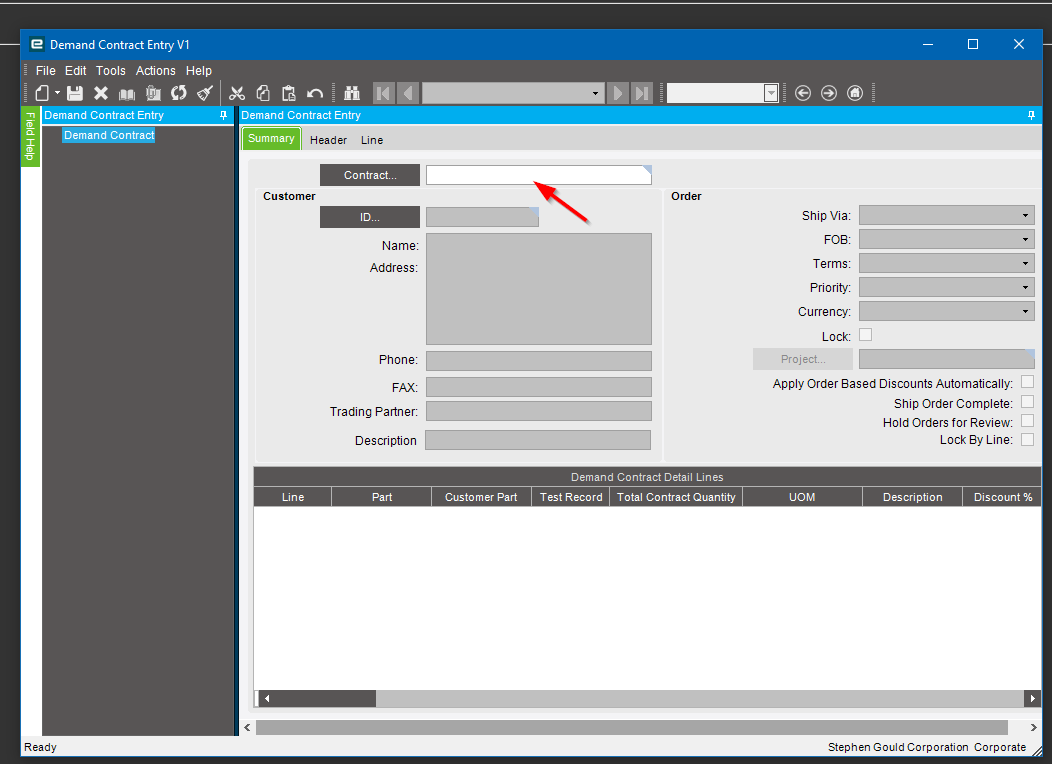Open the Edit menu
This screenshot has width=1052, height=764.
coord(75,70)
